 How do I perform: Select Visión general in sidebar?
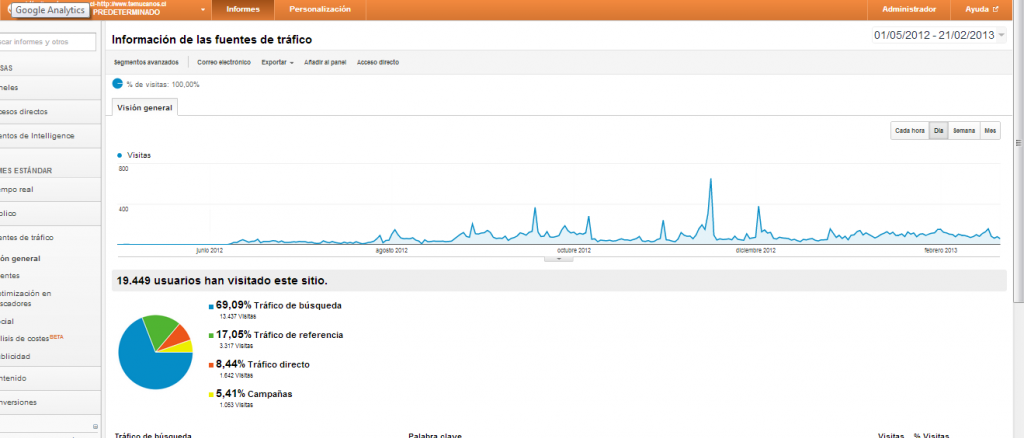tap(20, 258)
